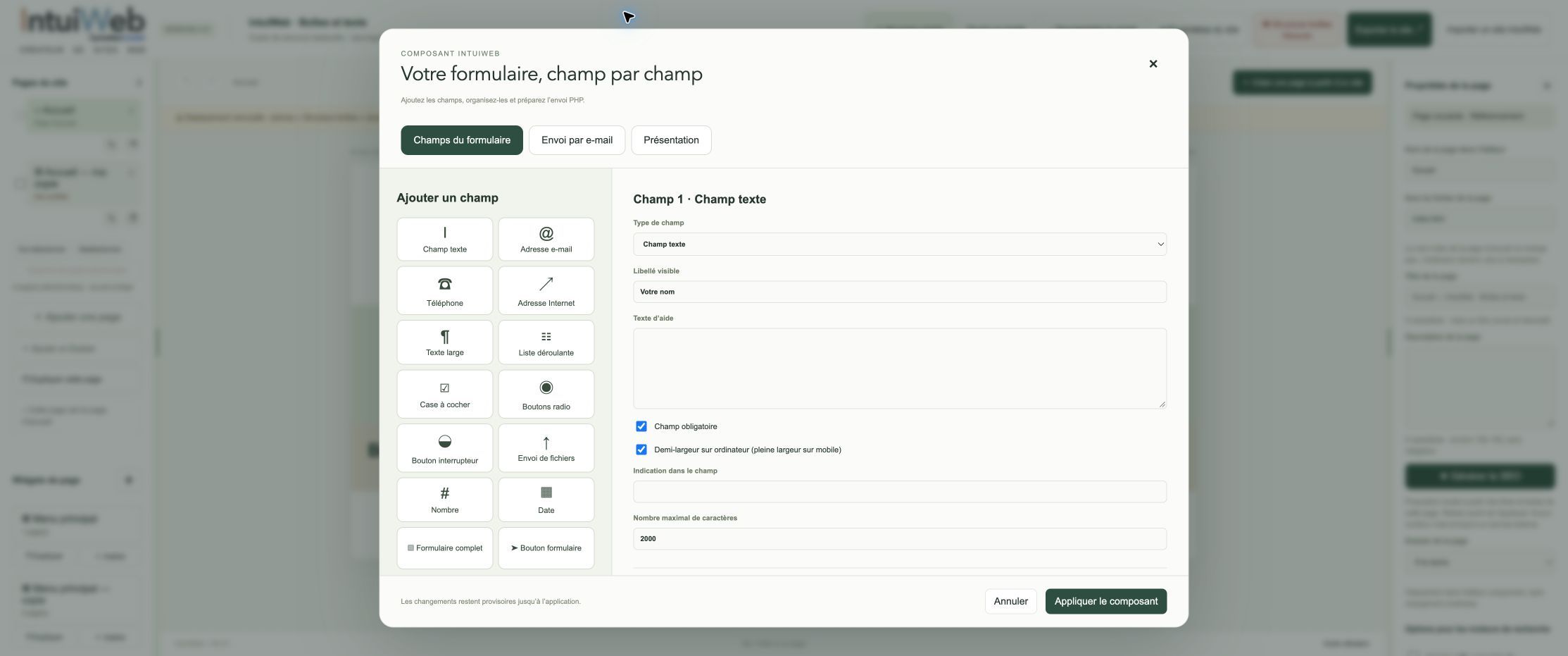
Task: Add a Liste déroulante field
Action: point(546,342)
